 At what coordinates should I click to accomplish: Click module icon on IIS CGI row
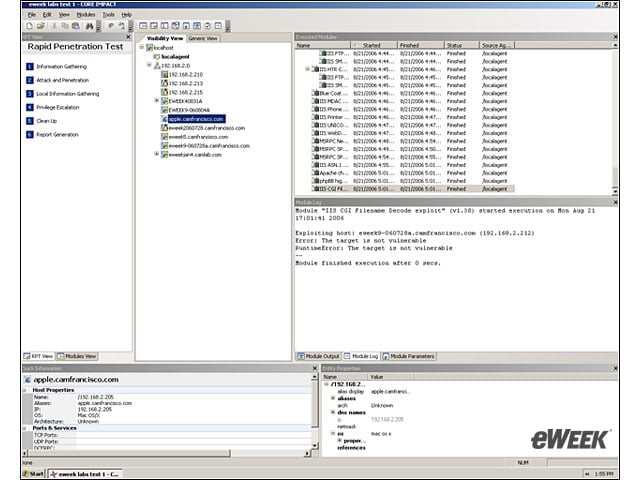click(315, 189)
